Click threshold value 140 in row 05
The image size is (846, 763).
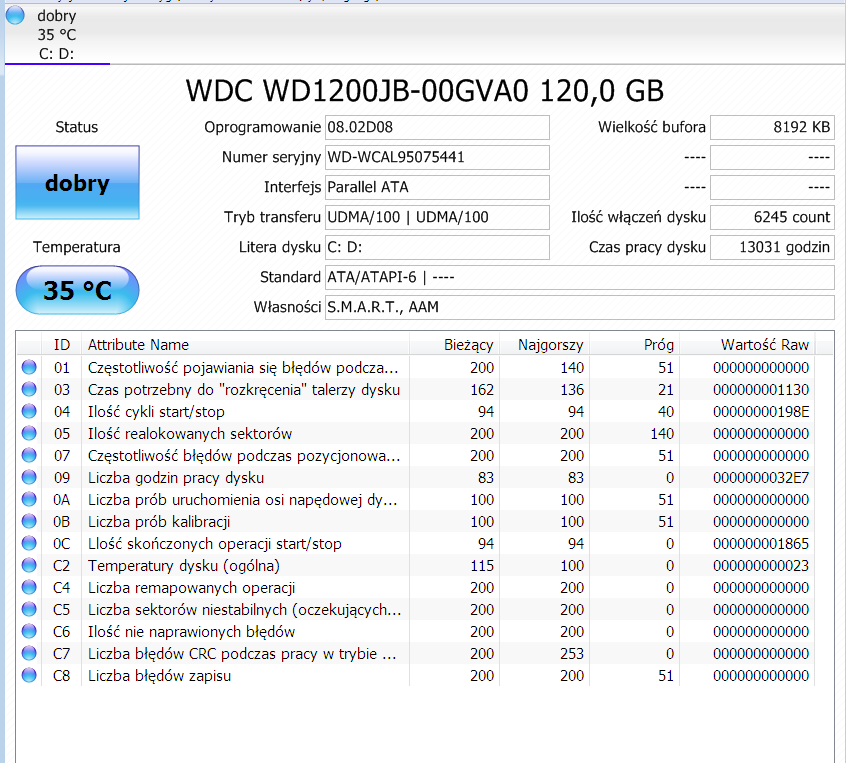click(662, 433)
